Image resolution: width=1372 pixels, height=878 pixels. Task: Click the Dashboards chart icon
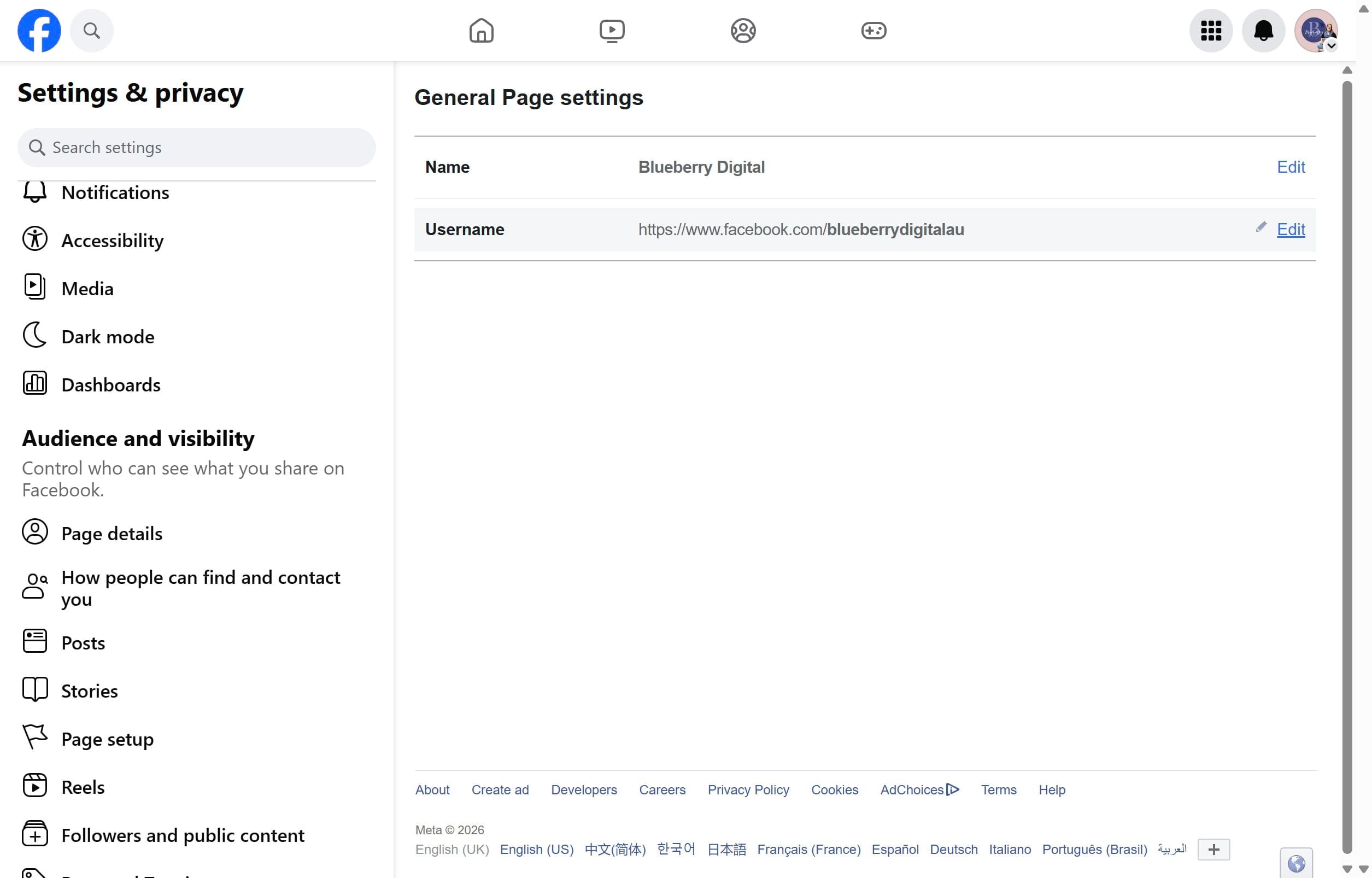pos(35,384)
